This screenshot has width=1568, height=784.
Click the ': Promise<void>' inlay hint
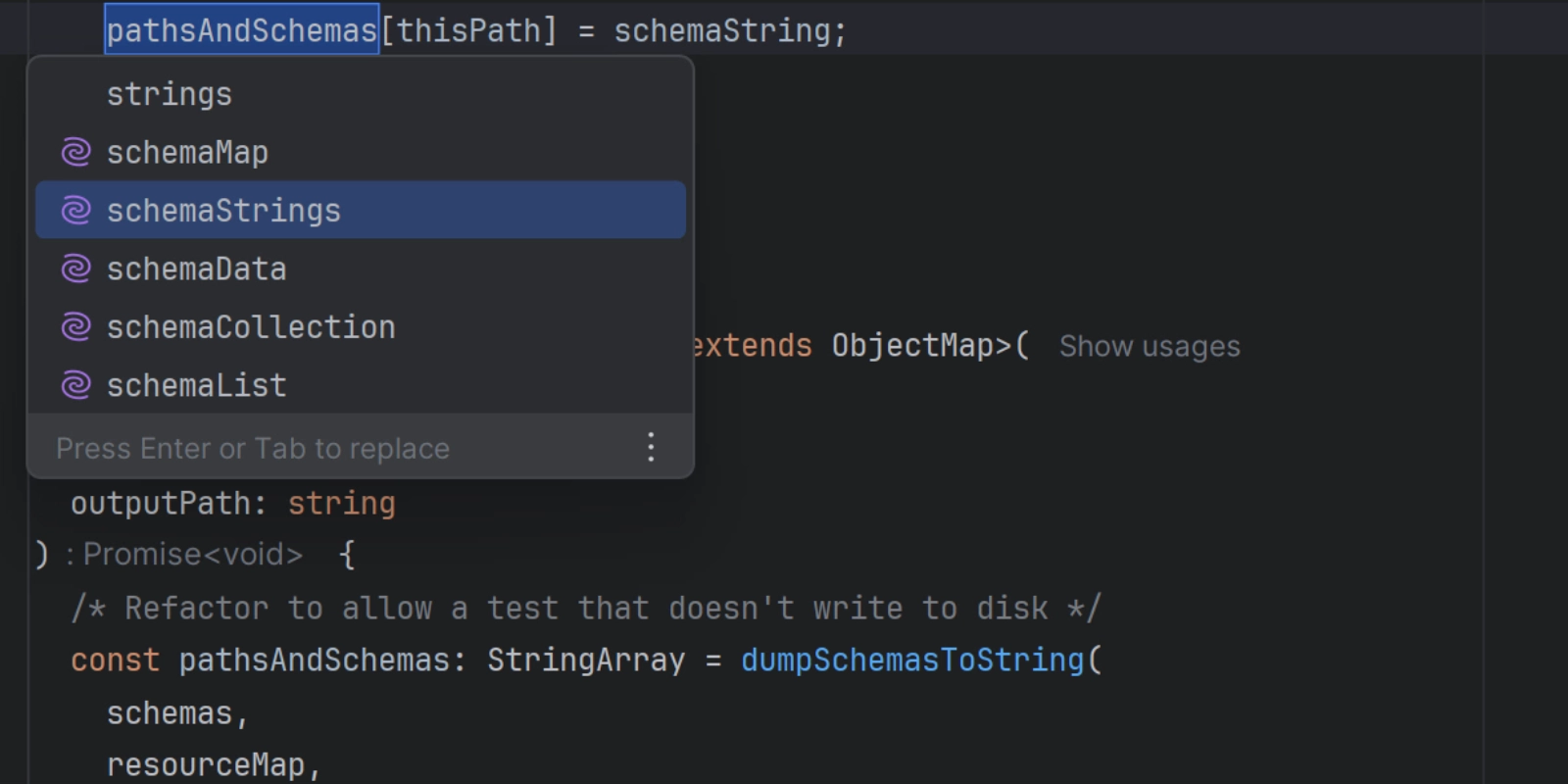pyautogui.click(x=184, y=555)
